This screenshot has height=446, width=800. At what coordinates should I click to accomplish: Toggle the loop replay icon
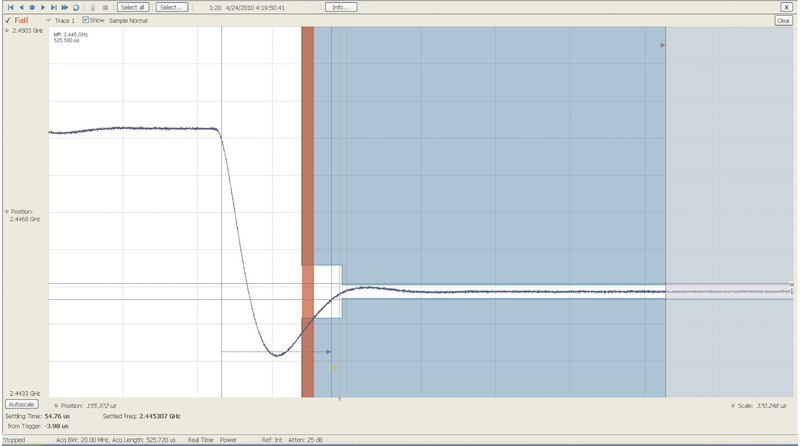[75, 7]
